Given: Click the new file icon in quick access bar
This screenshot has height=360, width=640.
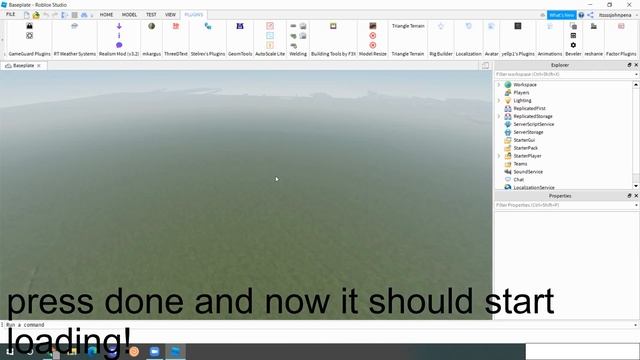Looking at the screenshot, I should [x=27, y=15].
